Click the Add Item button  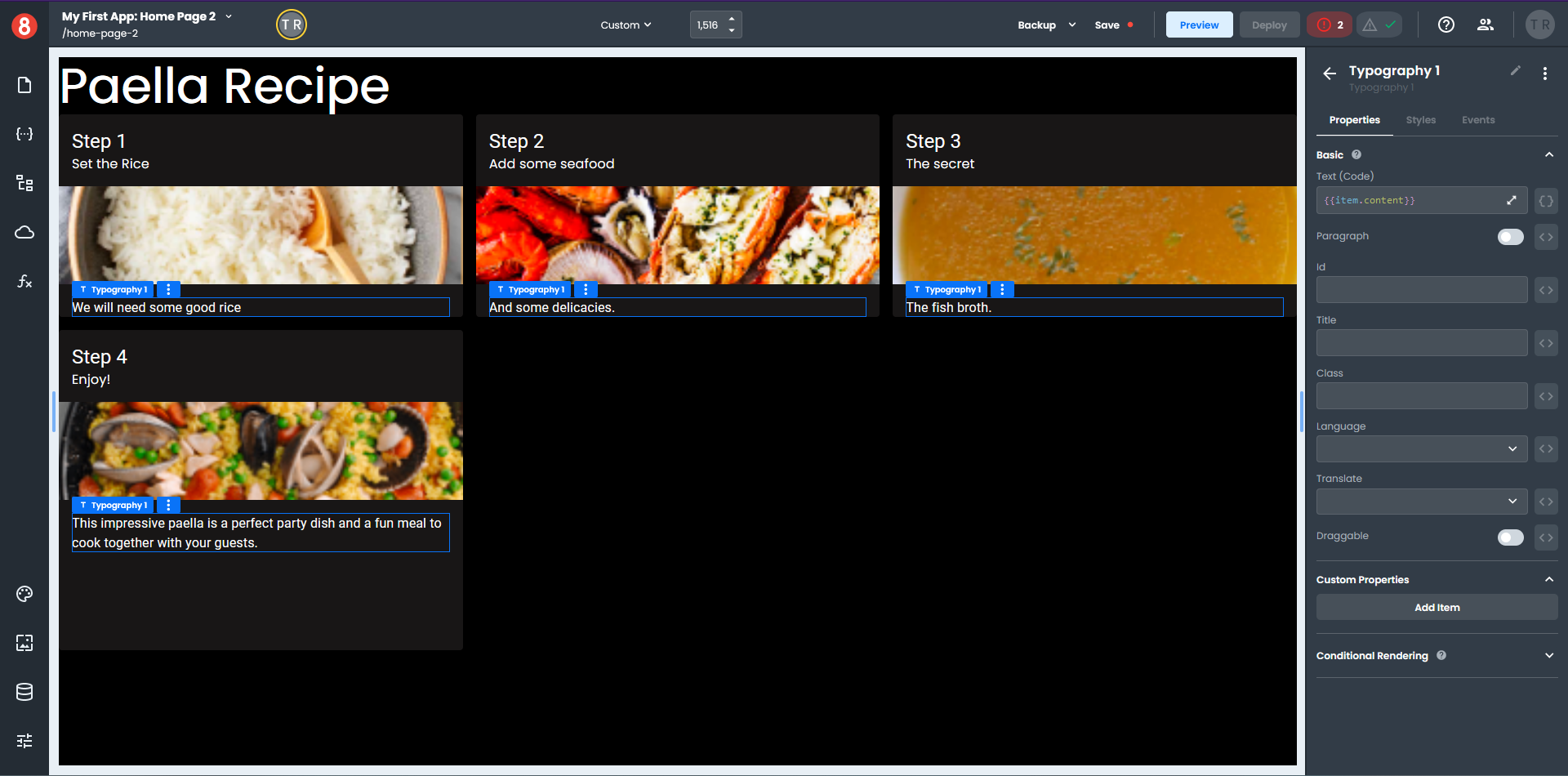tap(1437, 608)
